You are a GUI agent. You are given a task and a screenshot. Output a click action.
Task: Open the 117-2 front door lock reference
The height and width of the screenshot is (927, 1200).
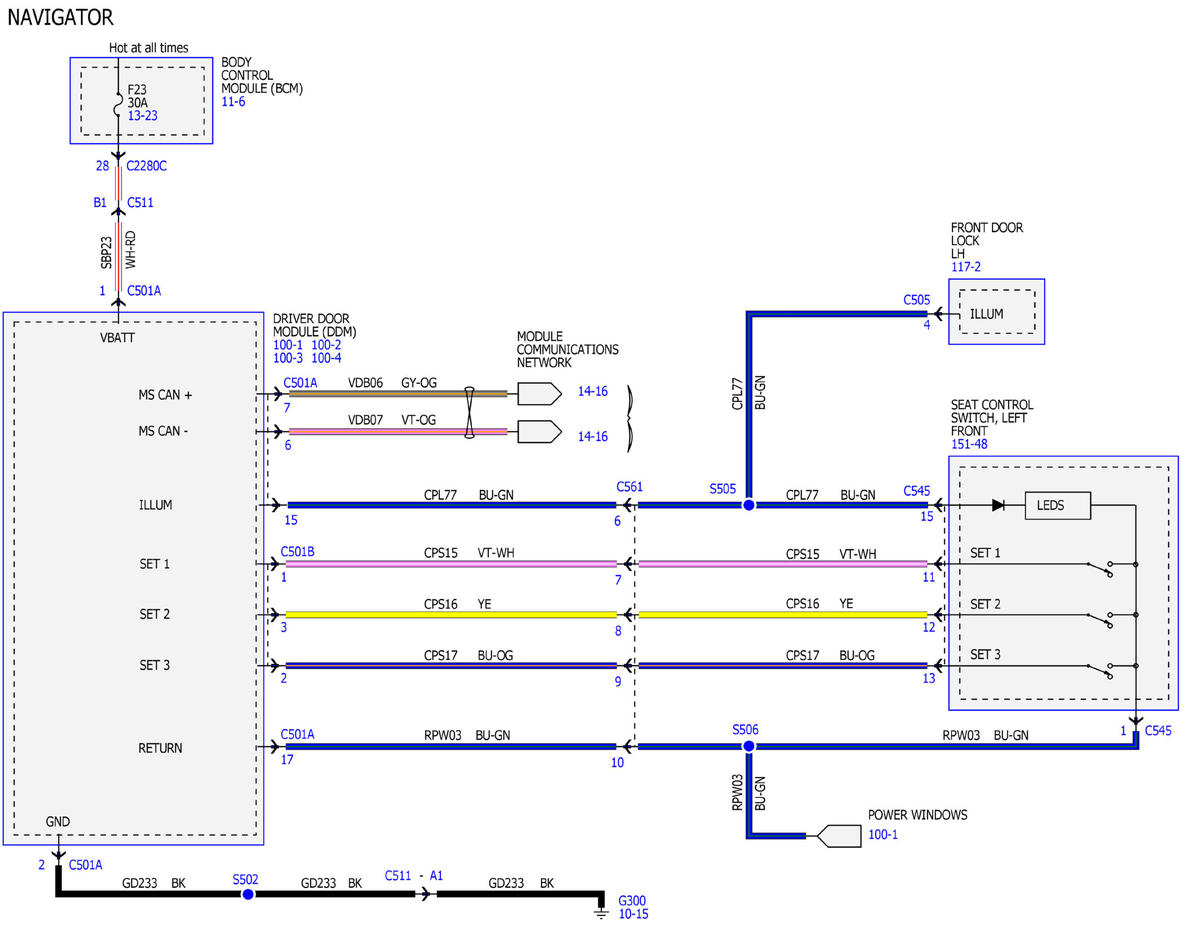tap(968, 267)
